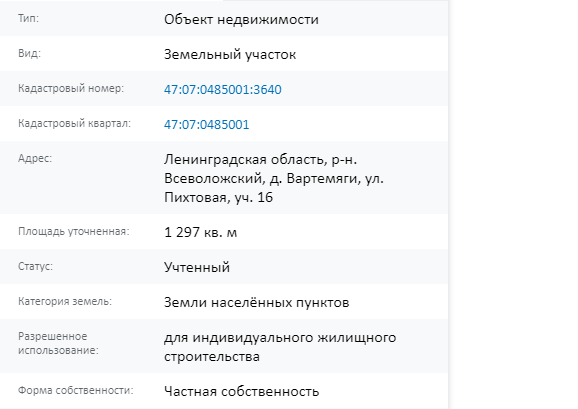The image size is (578, 409).
Task: Click the value 'Частная собственность'
Action: click(241, 391)
